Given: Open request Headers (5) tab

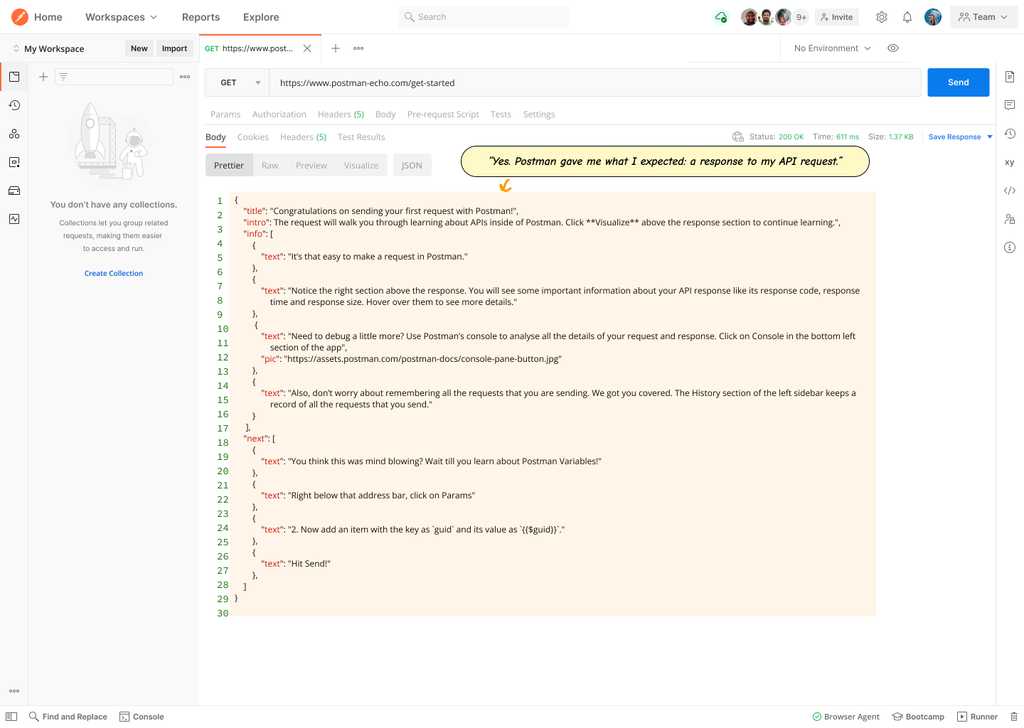Looking at the screenshot, I should coord(341,114).
